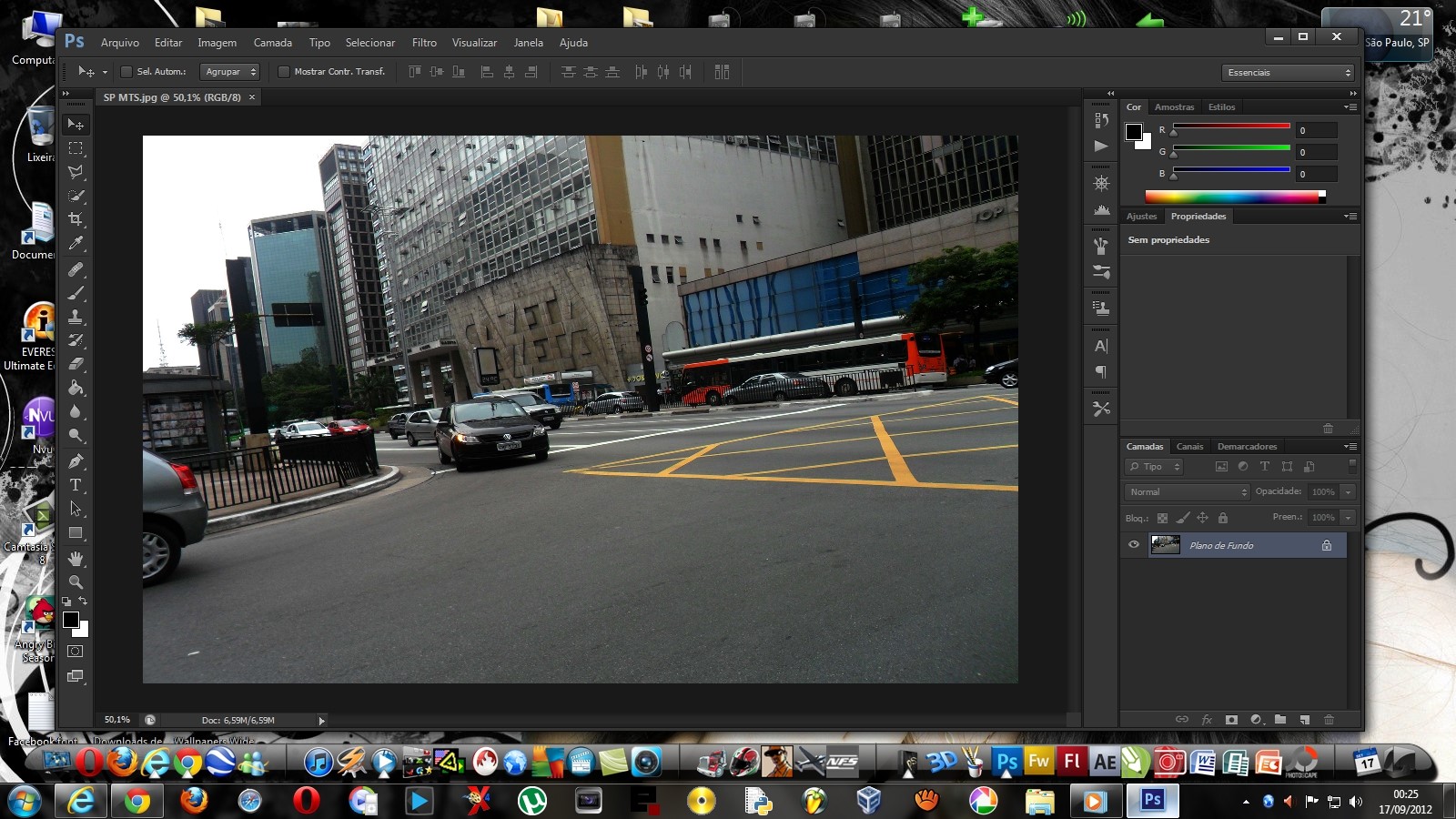Select the Horizontal Type tool
This screenshot has height=819, width=1456.
76,485
